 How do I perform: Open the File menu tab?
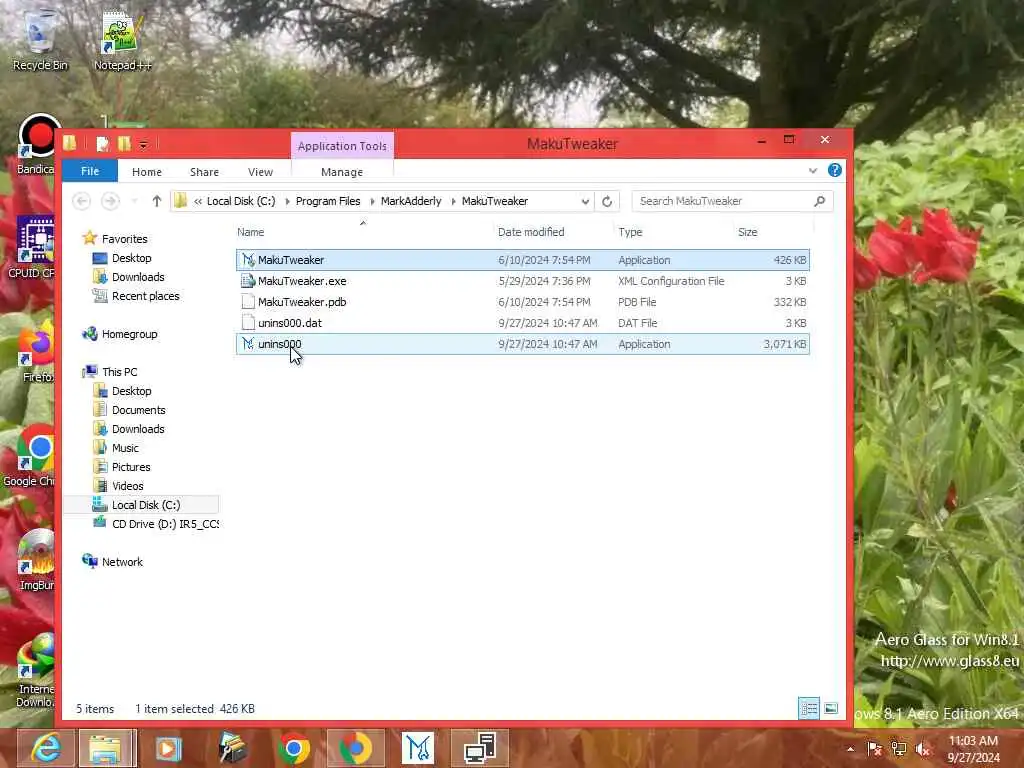[90, 171]
